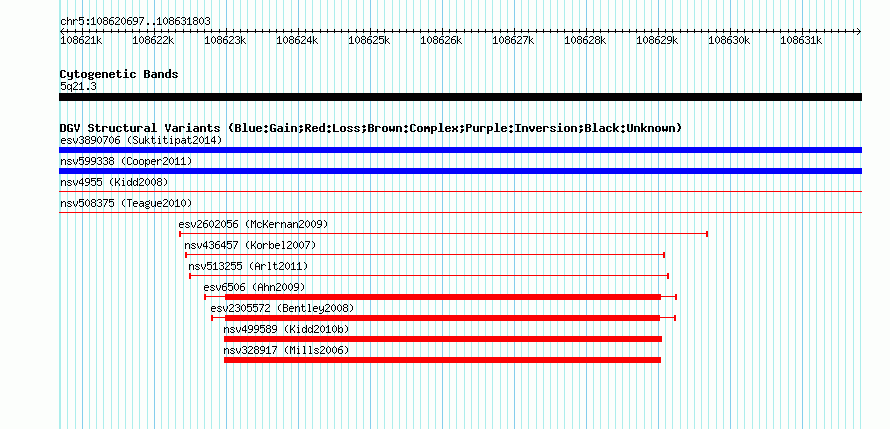Select the thick red bar under esv6506
The width and height of the screenshot is (890, 429).
pyautogui.click(x=443, y=297)
